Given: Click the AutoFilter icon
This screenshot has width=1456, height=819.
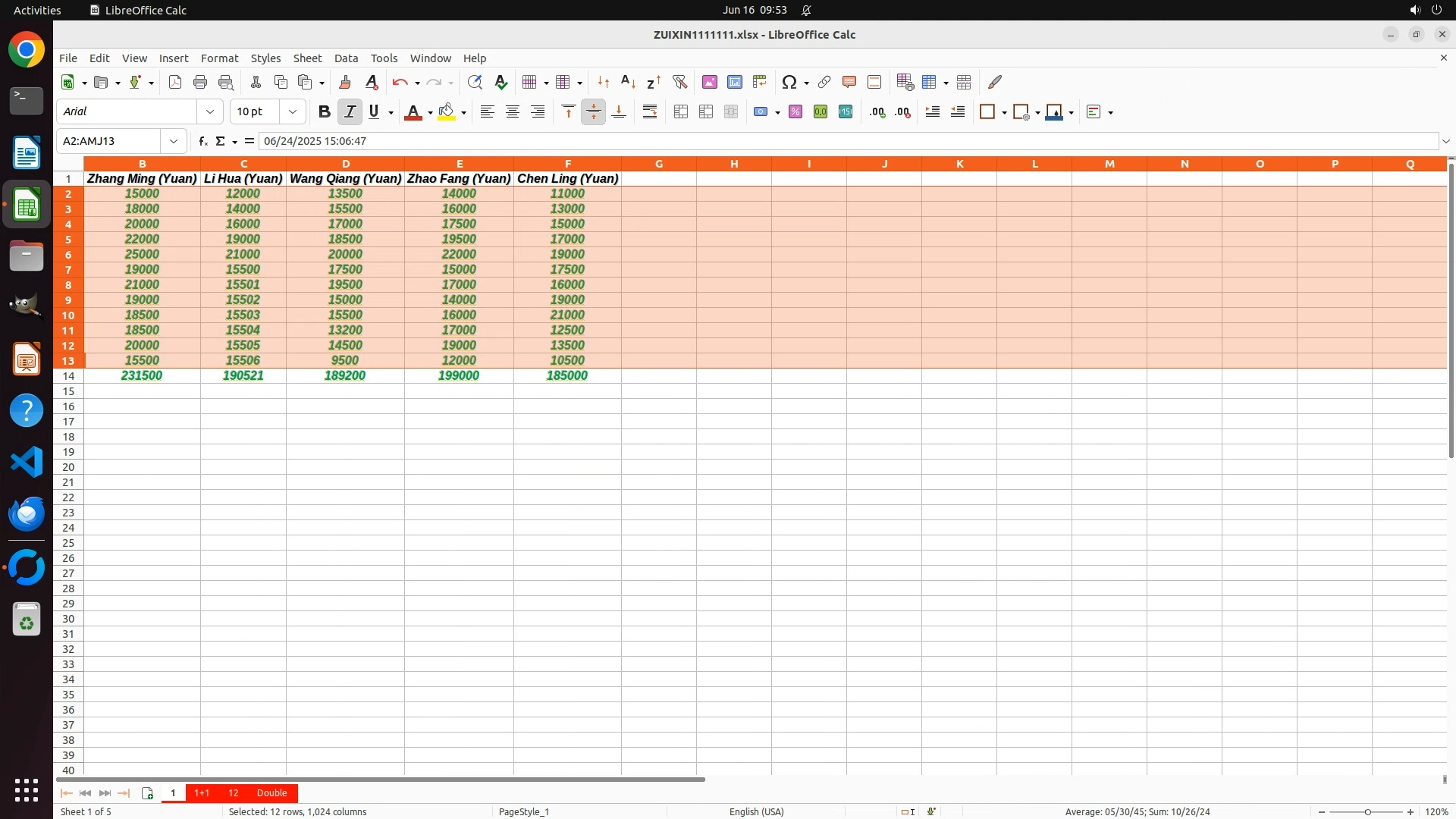Looking at the screenshot, I should point(679,82).
